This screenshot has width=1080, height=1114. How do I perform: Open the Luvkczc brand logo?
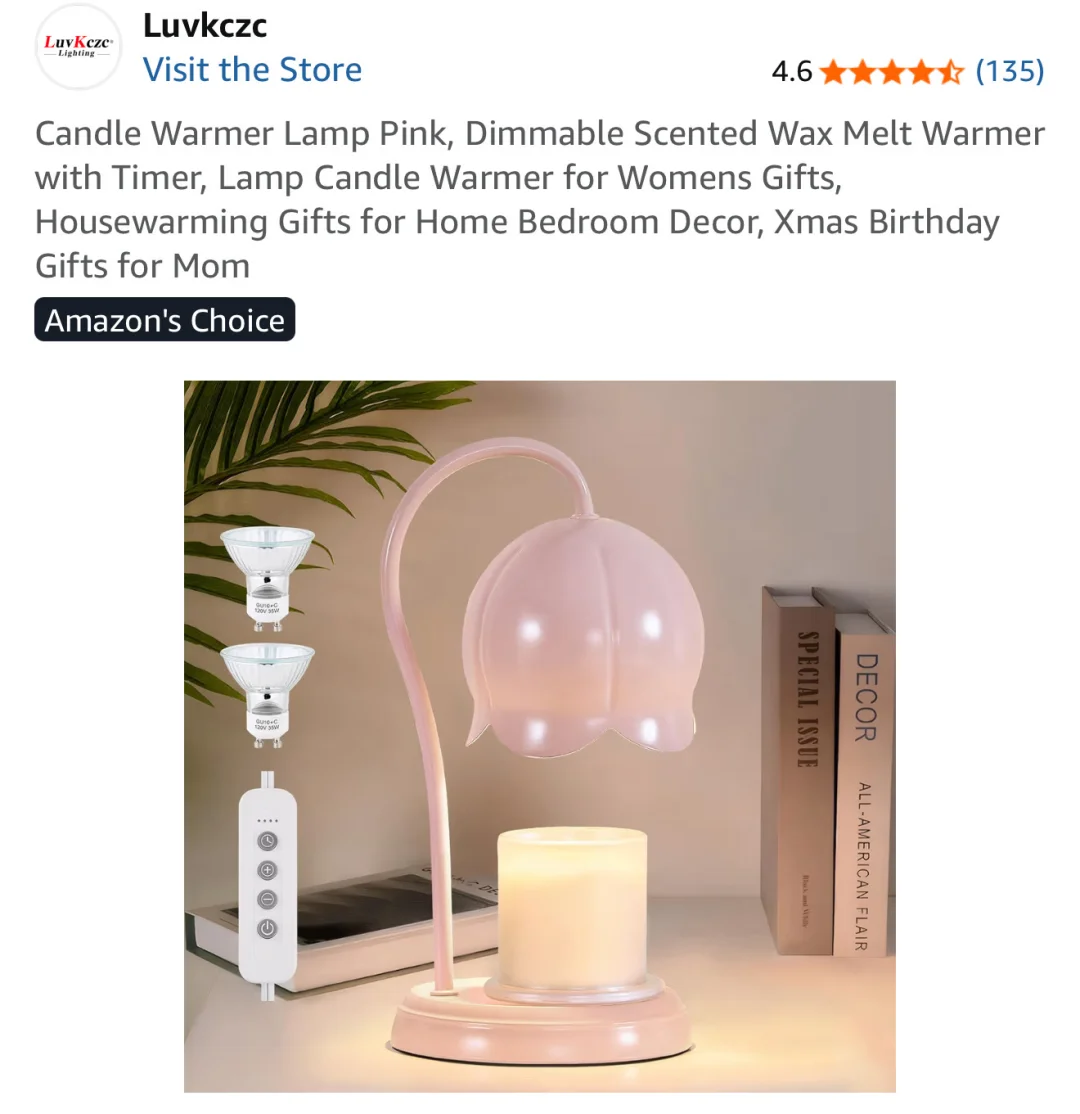[x=78, y=47]
